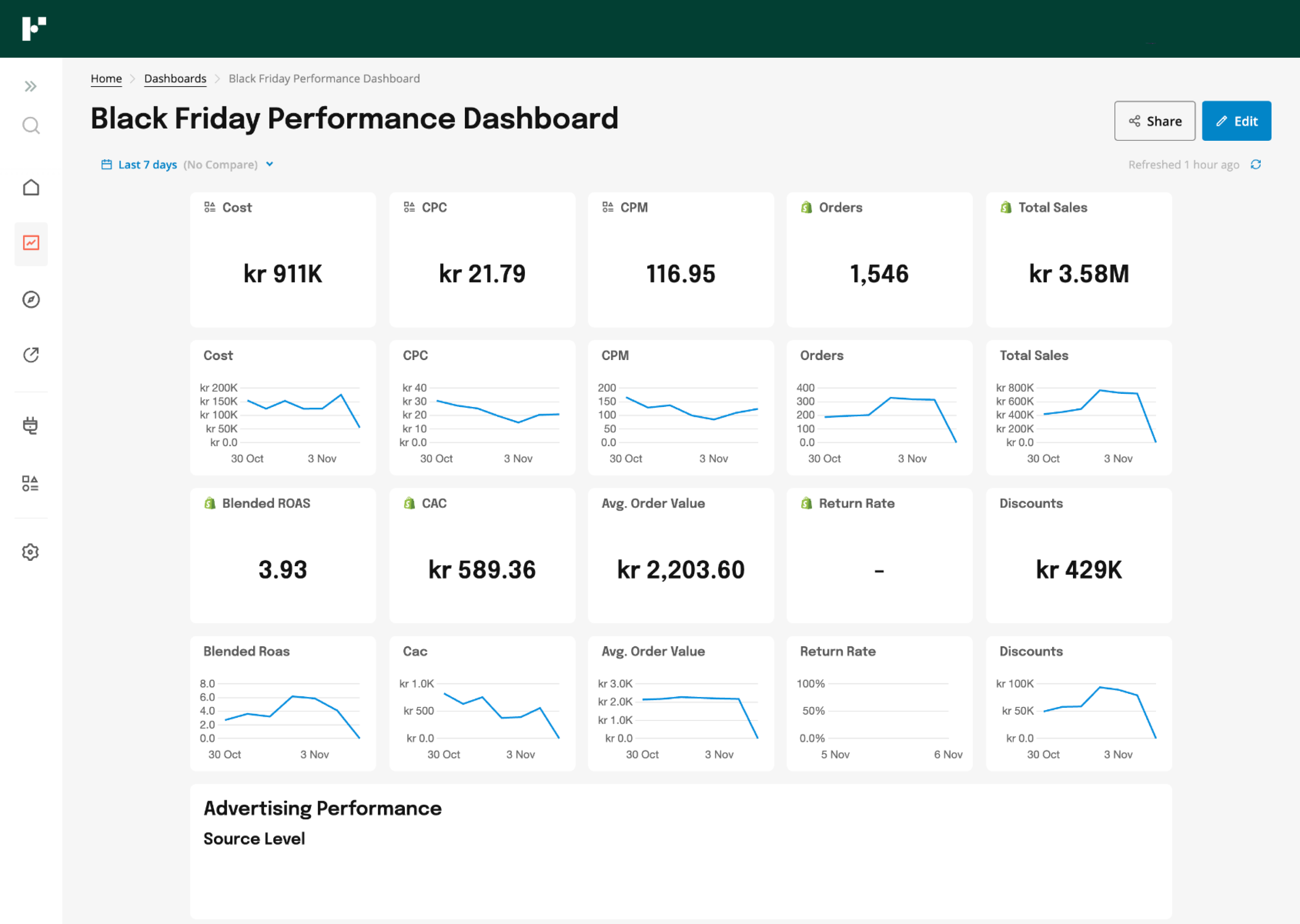Click the Shopify icon on Blended ROAS card

pos(210,503)
